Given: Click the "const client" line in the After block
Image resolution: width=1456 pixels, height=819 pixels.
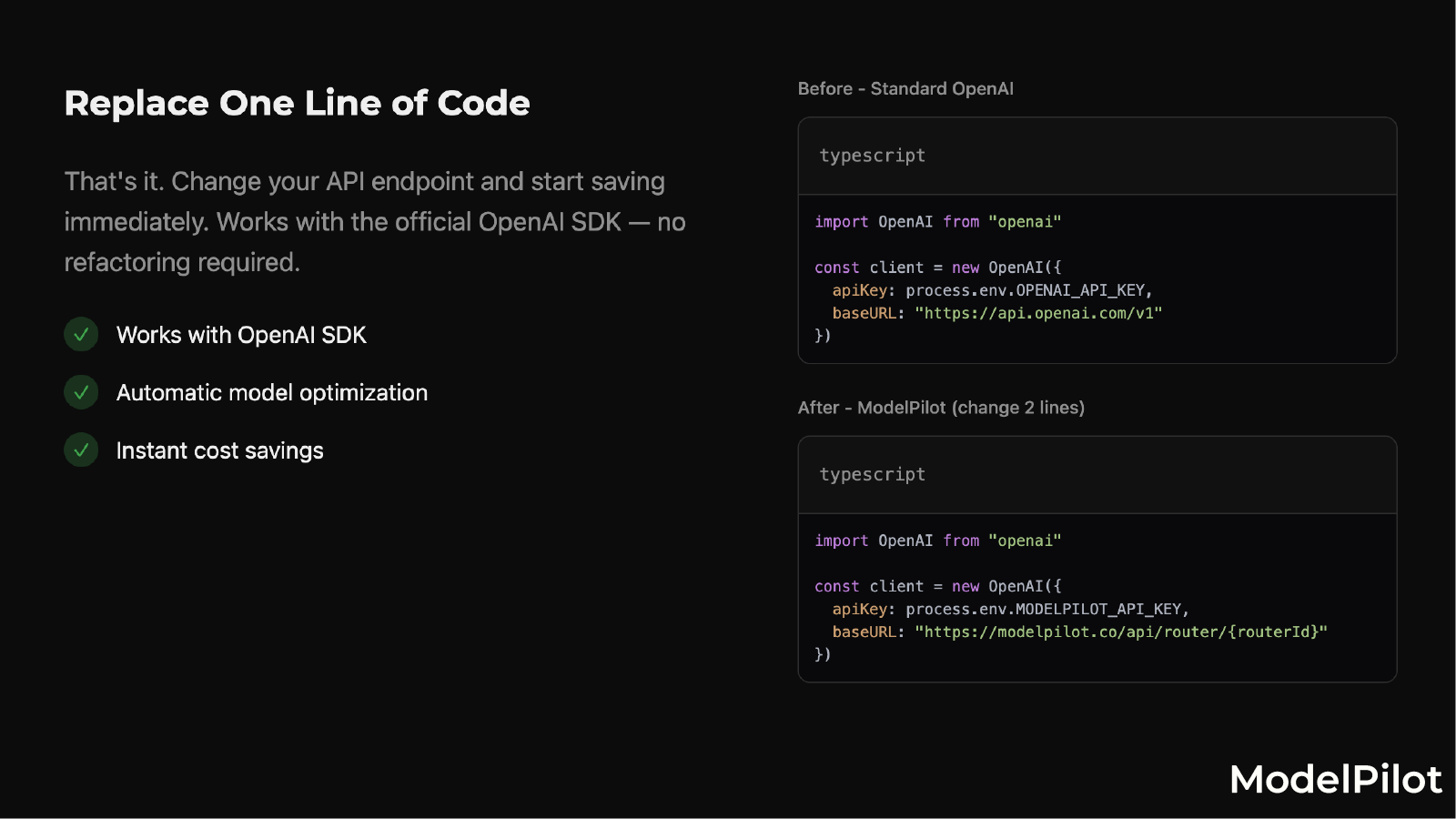Looking at the screenshot, I should tap(937, 586).
